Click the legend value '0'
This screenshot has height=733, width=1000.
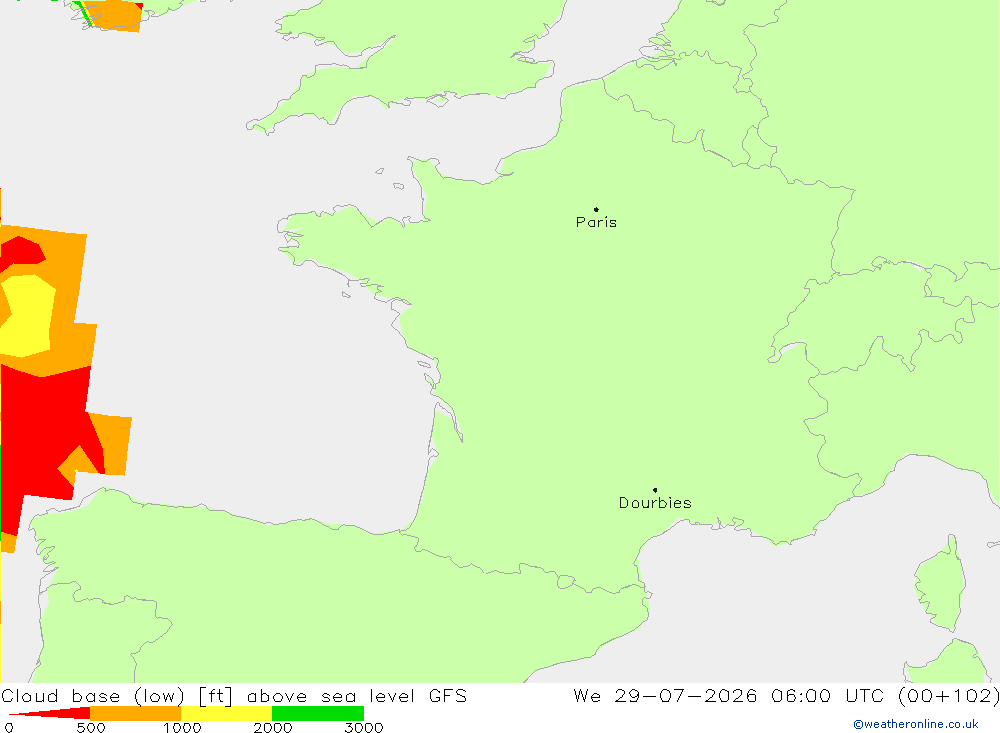point(9,727)
